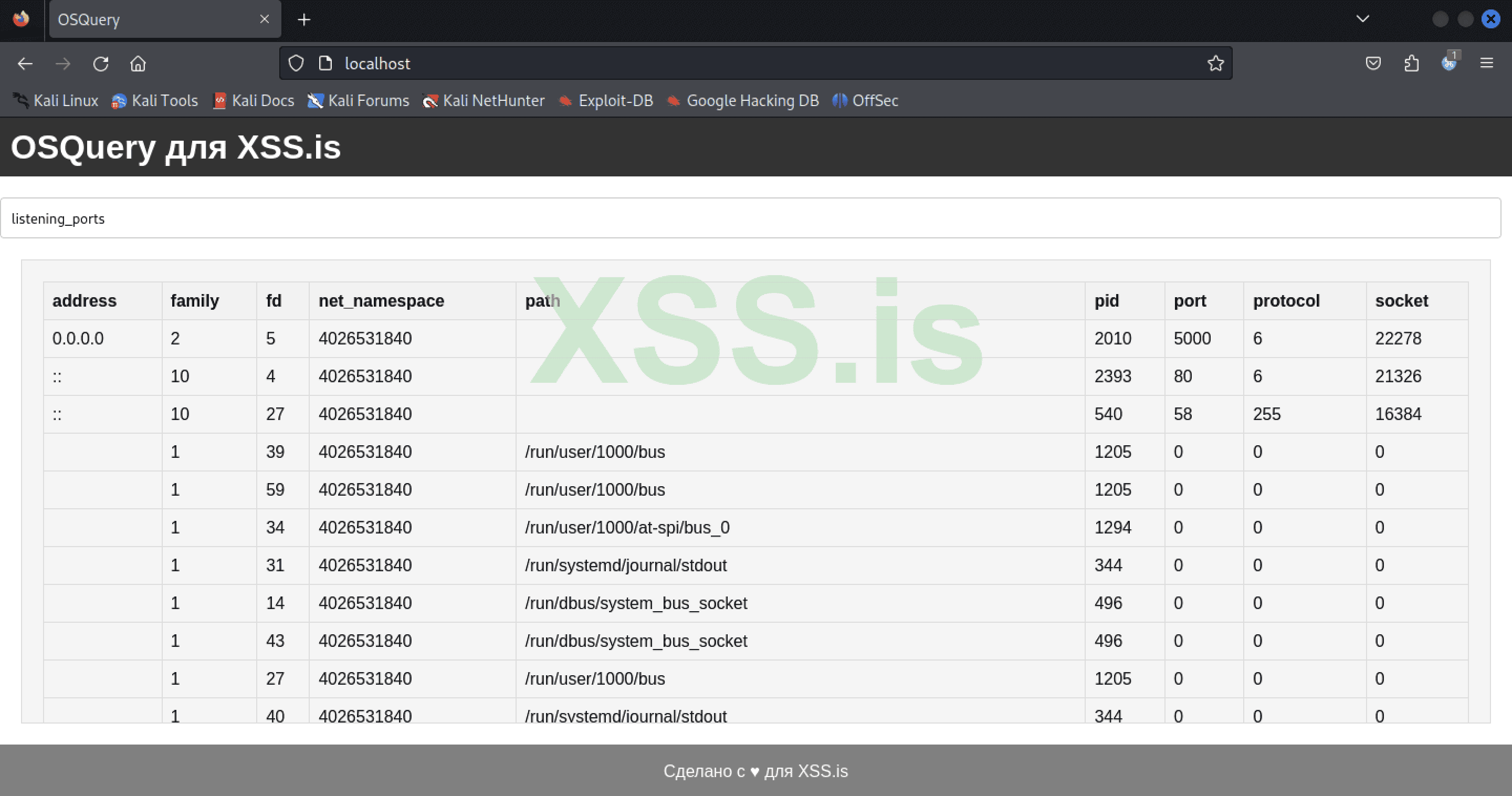
Task: Bookmark this page with the star icon
Action: [1215, 64]
